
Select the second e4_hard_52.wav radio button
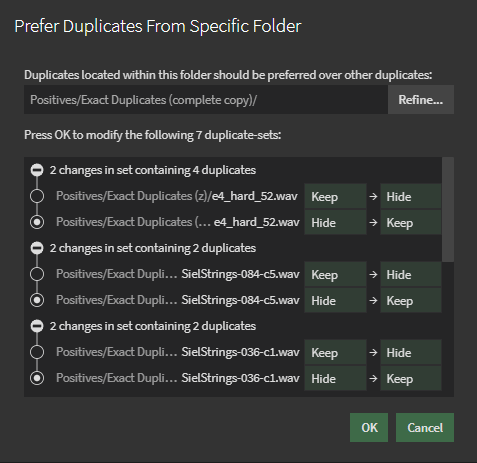tap(37, 222)
